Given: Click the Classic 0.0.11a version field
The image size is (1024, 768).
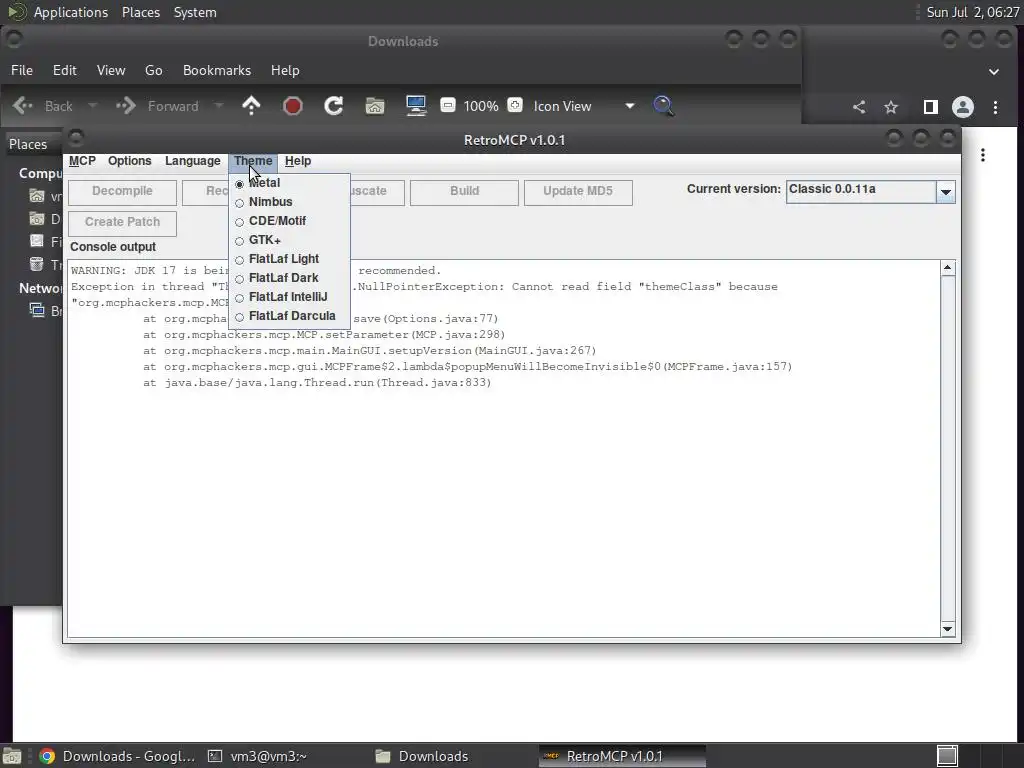Looking at the screenshot, I should click(x=861, y=192).
